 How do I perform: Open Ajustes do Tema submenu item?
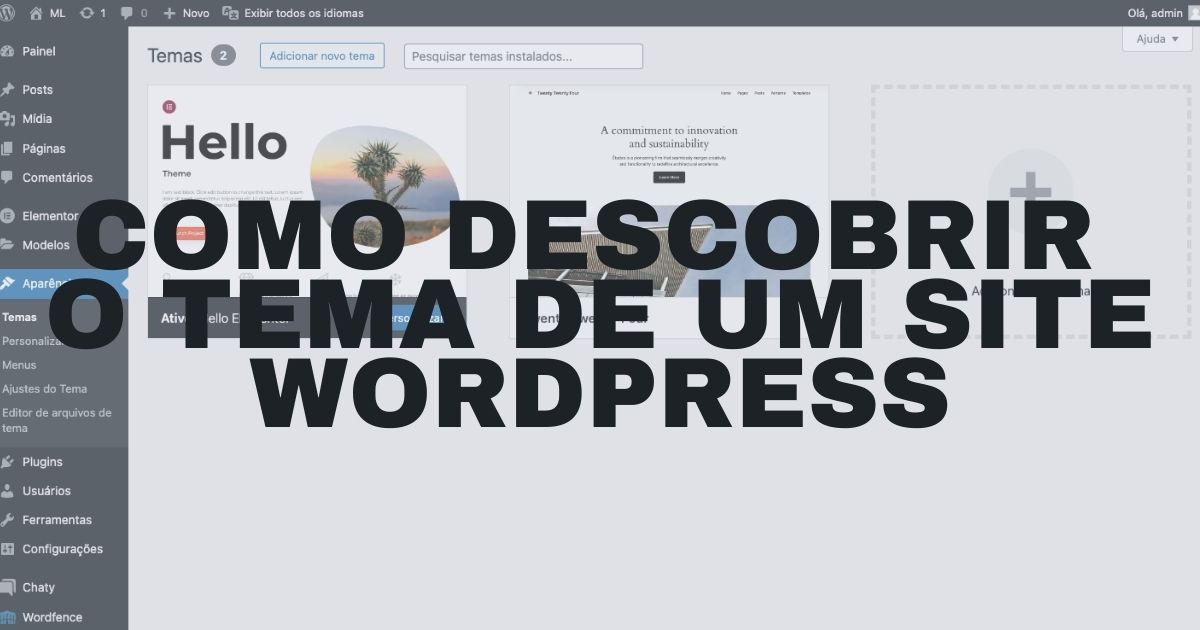tap(44, 389)
